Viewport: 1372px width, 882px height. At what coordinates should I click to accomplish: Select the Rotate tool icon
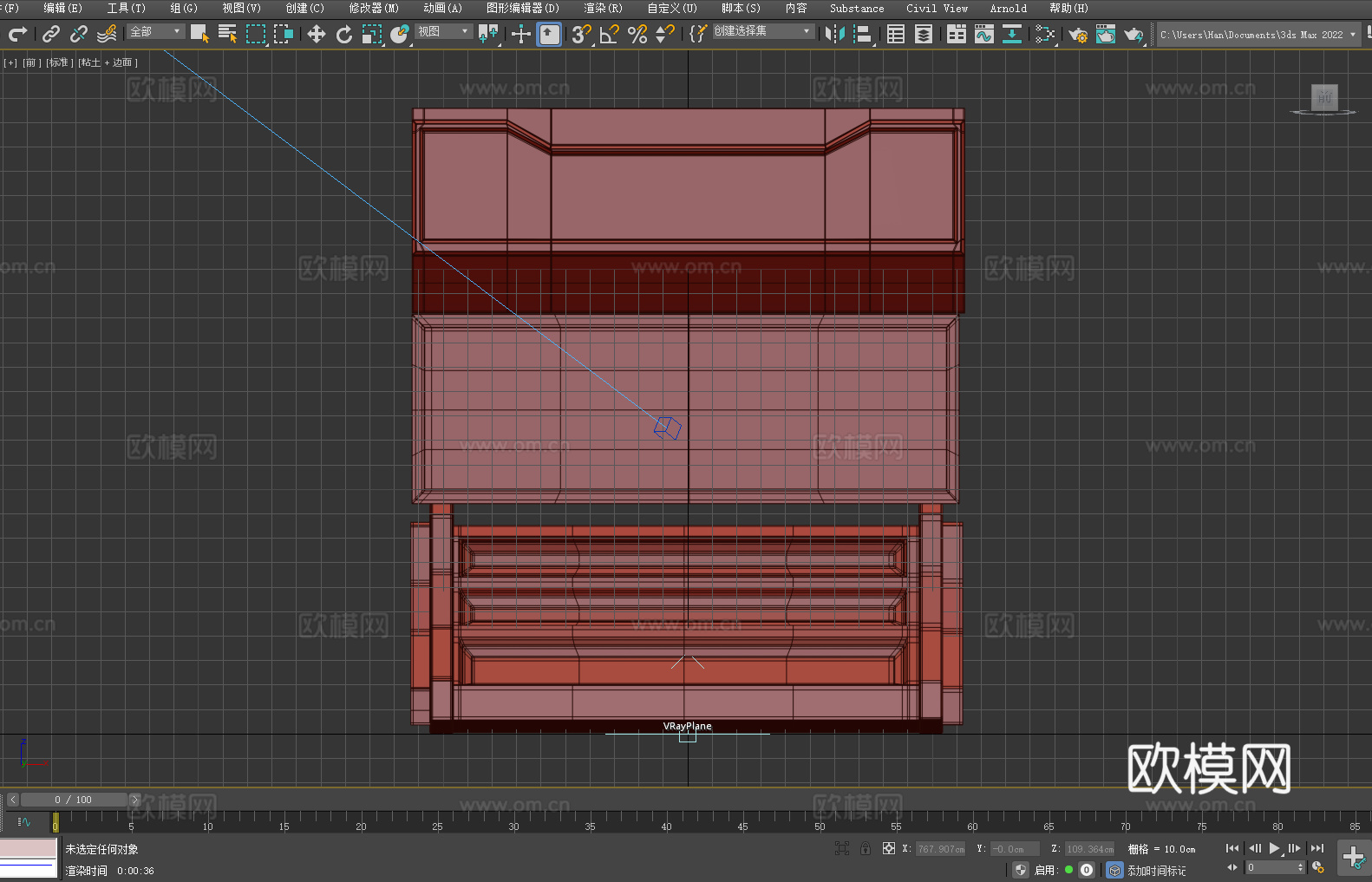tap(344, 34)
